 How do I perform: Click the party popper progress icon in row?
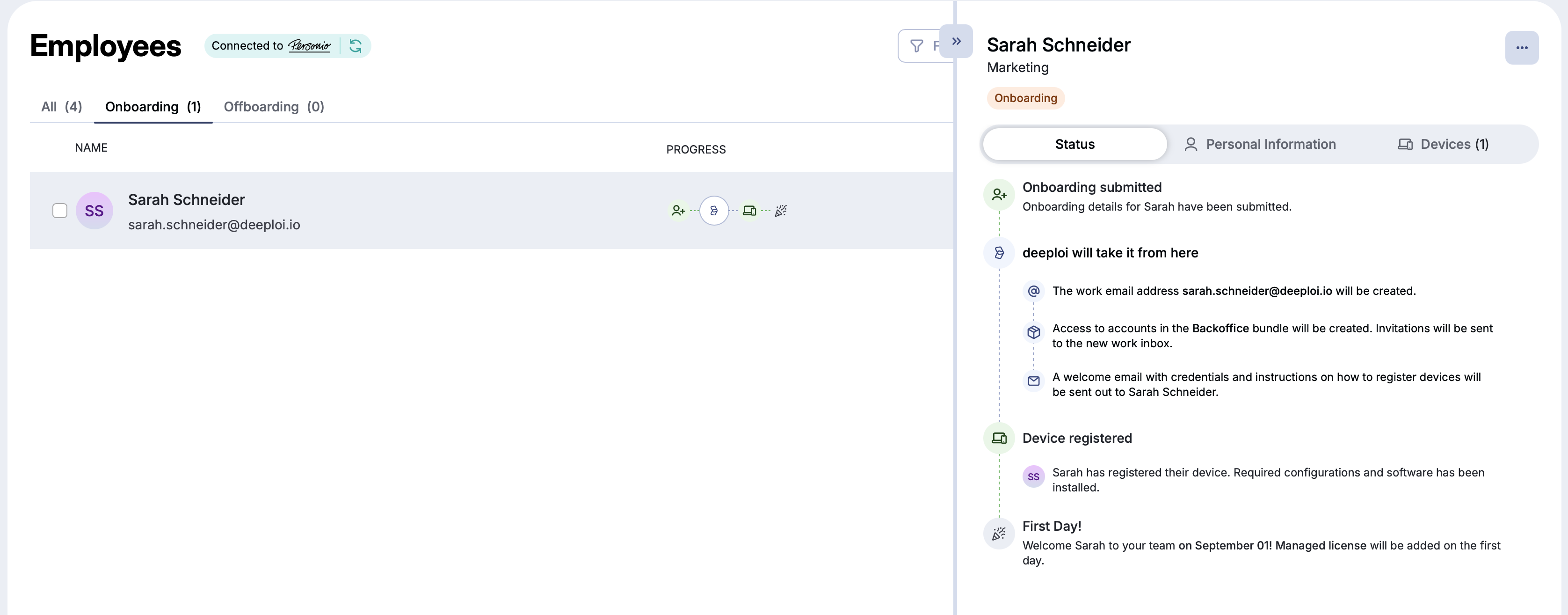[x=781, y=211]
